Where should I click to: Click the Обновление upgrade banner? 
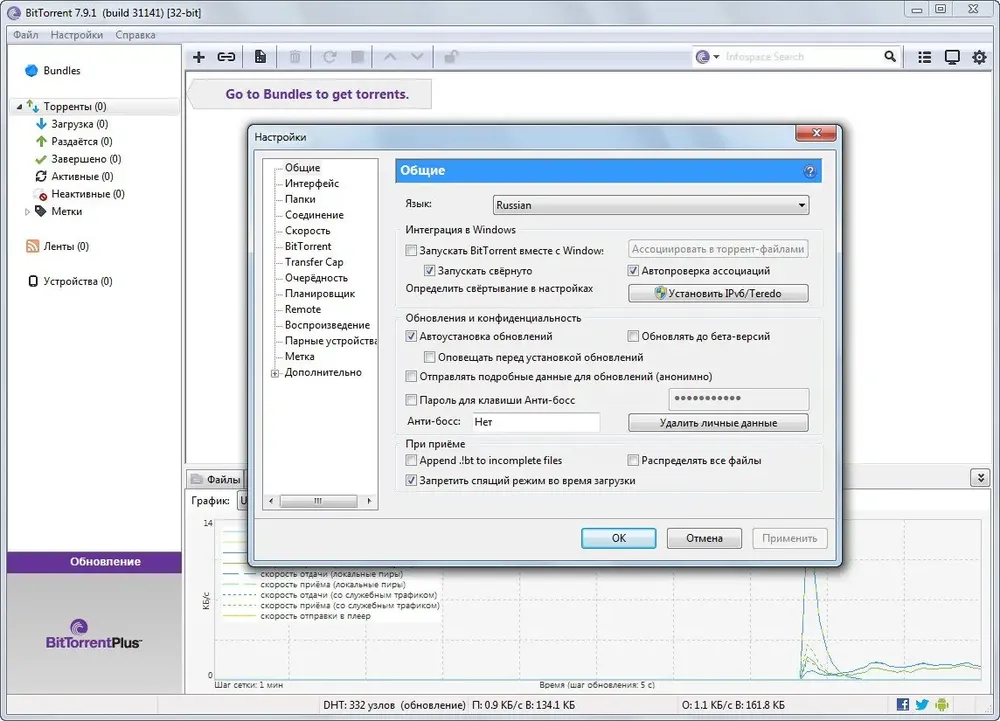pyautogui.click(x=94, y=562)
